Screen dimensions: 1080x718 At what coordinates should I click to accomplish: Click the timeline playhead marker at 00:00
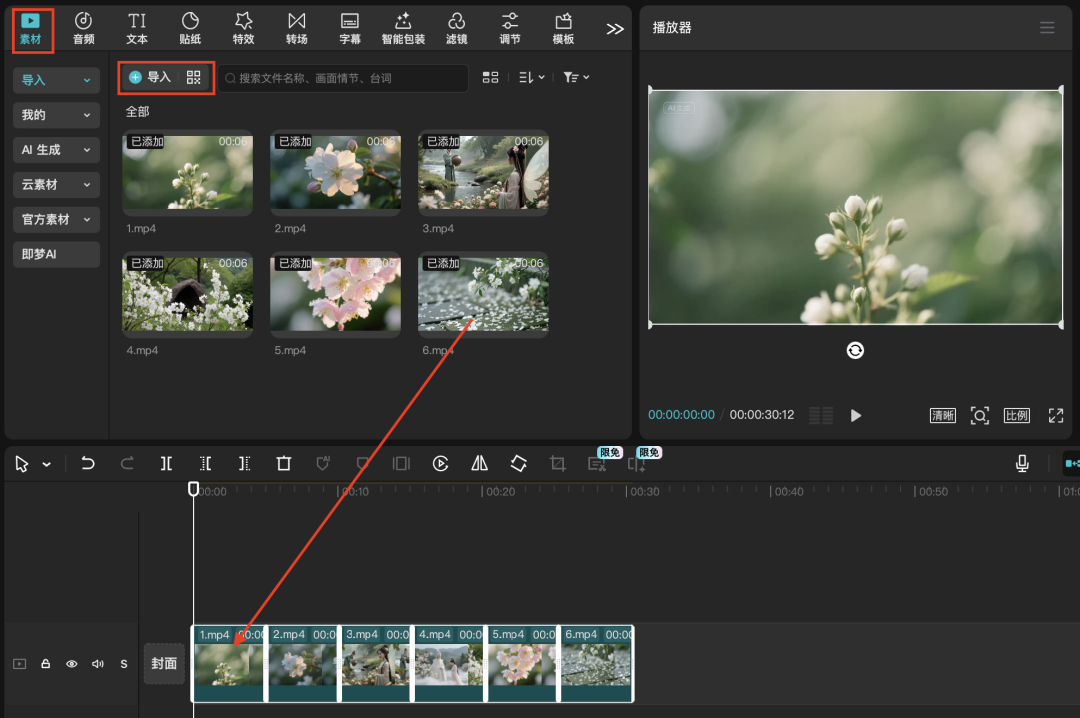pyautogui.click(x=194, y=489)
